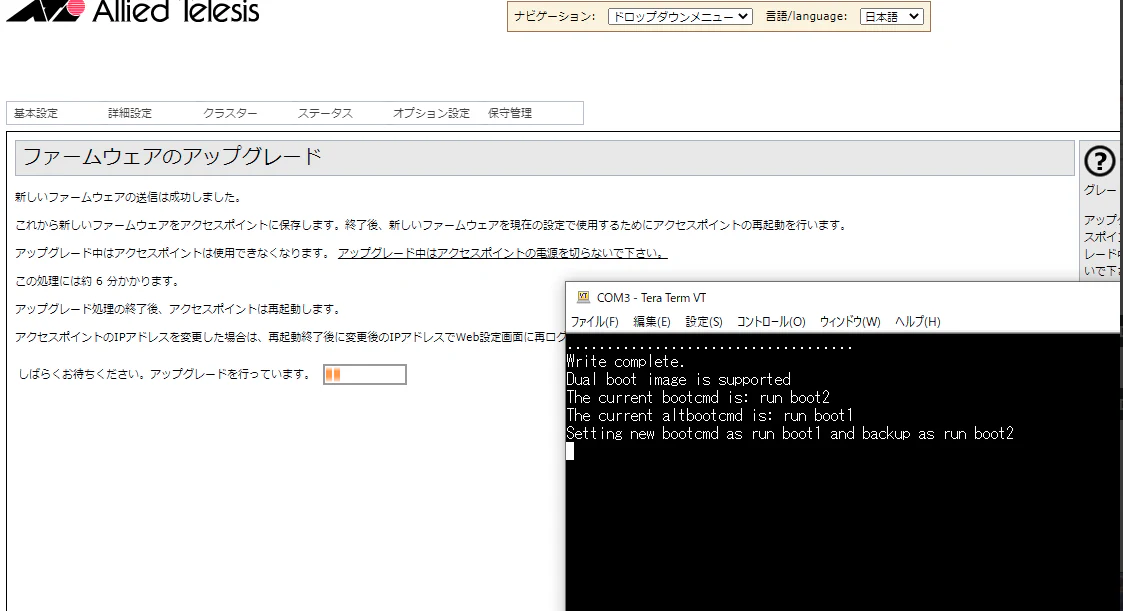The width and height of the screenshot is (1123, 611).
Task: Open the help question mark icon
Action: [x=1099, y=160]
